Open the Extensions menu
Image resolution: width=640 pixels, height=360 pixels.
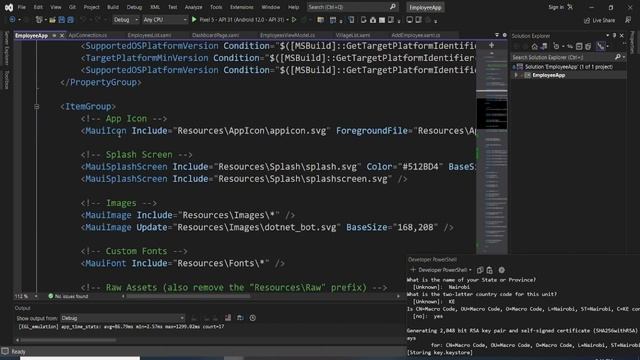coord(242,7)
